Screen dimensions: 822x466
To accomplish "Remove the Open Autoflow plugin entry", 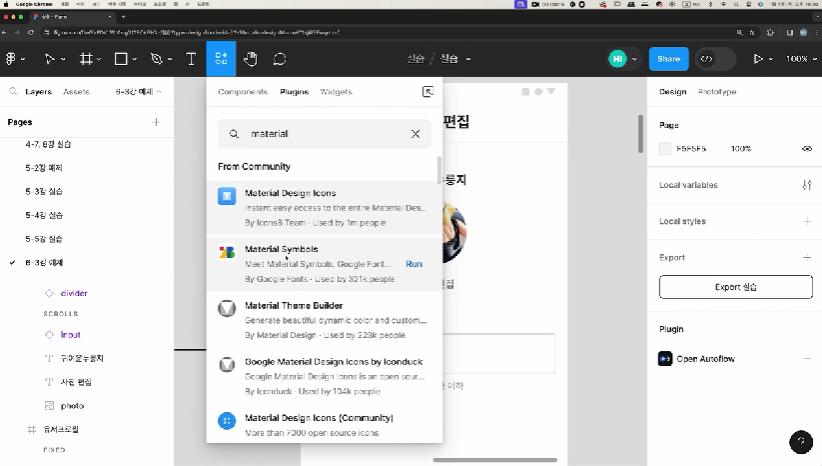I will point(807,359).
